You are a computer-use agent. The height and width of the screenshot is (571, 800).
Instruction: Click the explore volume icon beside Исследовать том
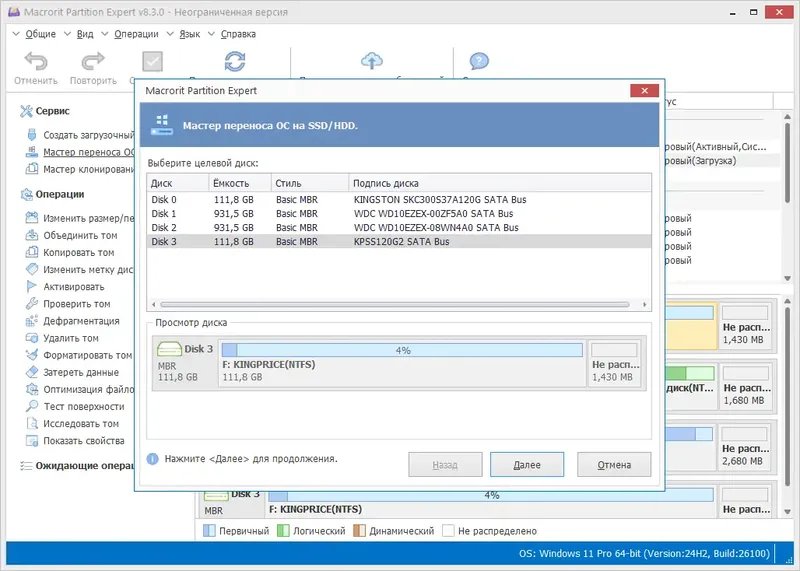32,424
